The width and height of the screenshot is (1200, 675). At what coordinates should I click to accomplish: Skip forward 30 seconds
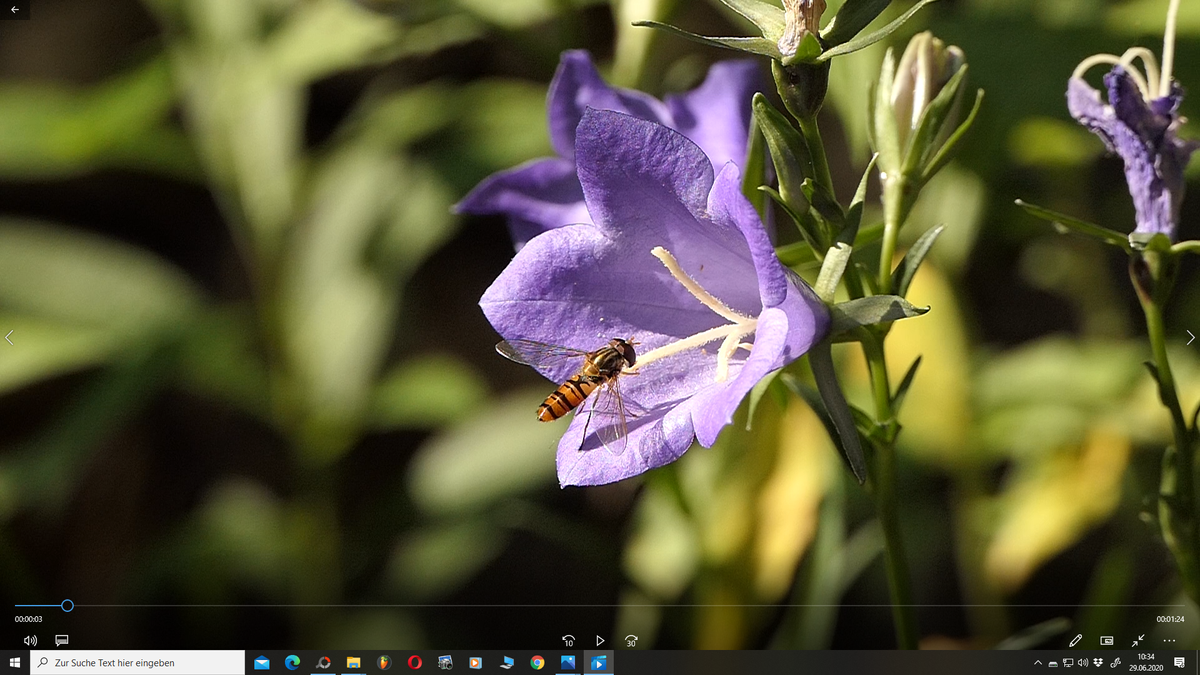[x=631, y=640]
